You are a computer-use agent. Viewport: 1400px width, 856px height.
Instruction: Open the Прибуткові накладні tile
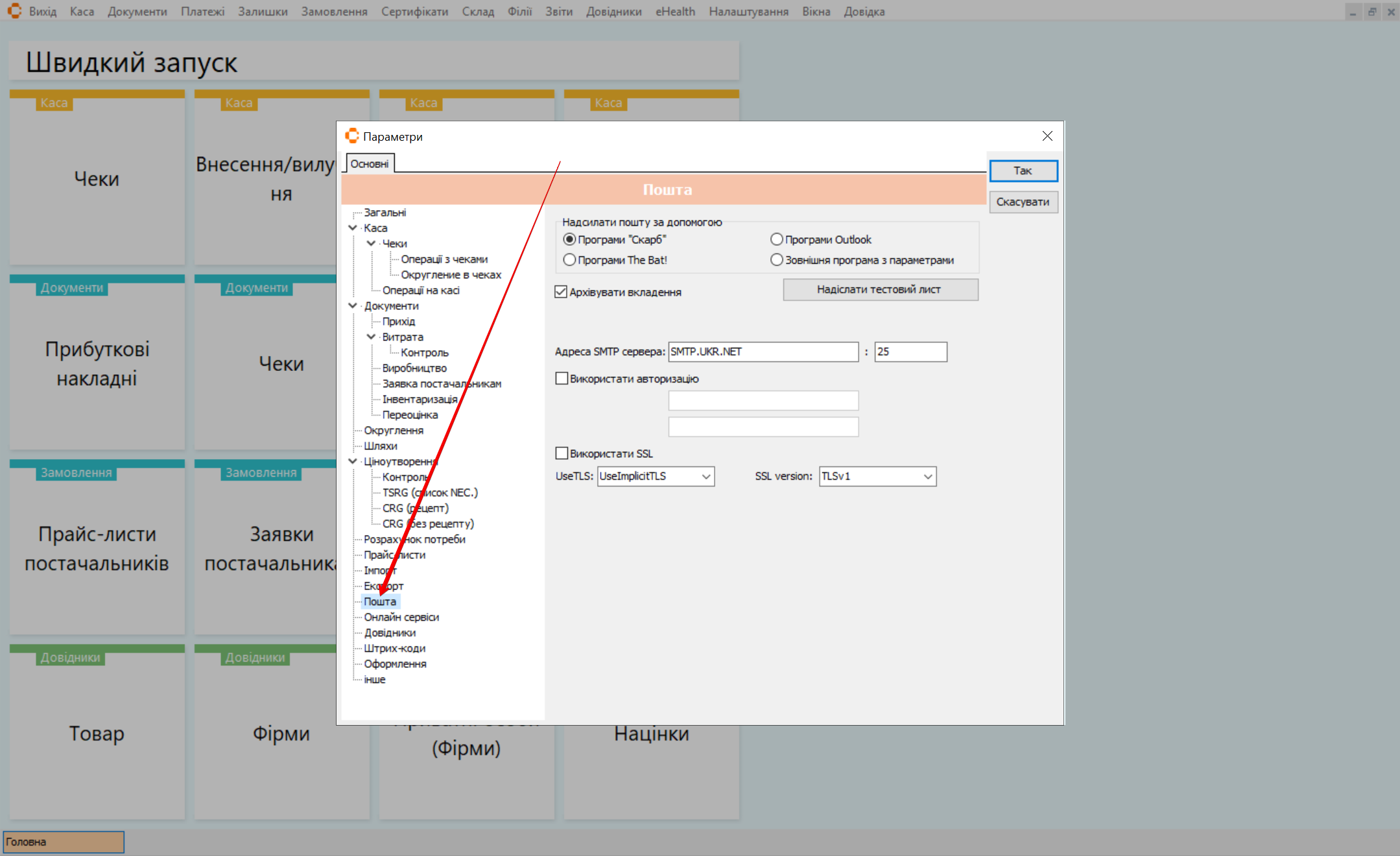(97, 363)
